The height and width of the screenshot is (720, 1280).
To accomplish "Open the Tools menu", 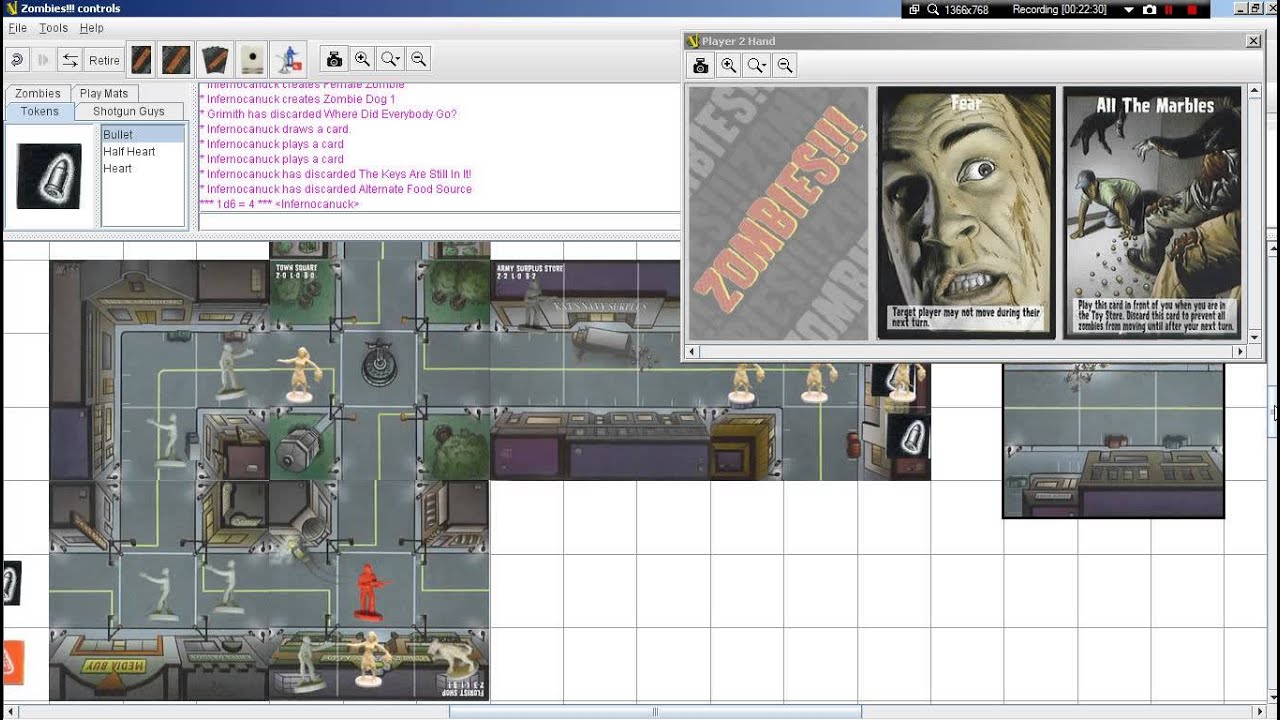I will tap(54, 28).
